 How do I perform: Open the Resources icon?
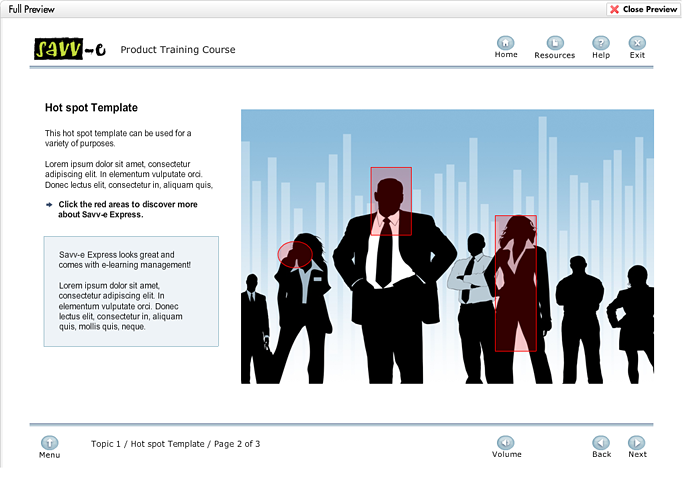pos(555,43)
